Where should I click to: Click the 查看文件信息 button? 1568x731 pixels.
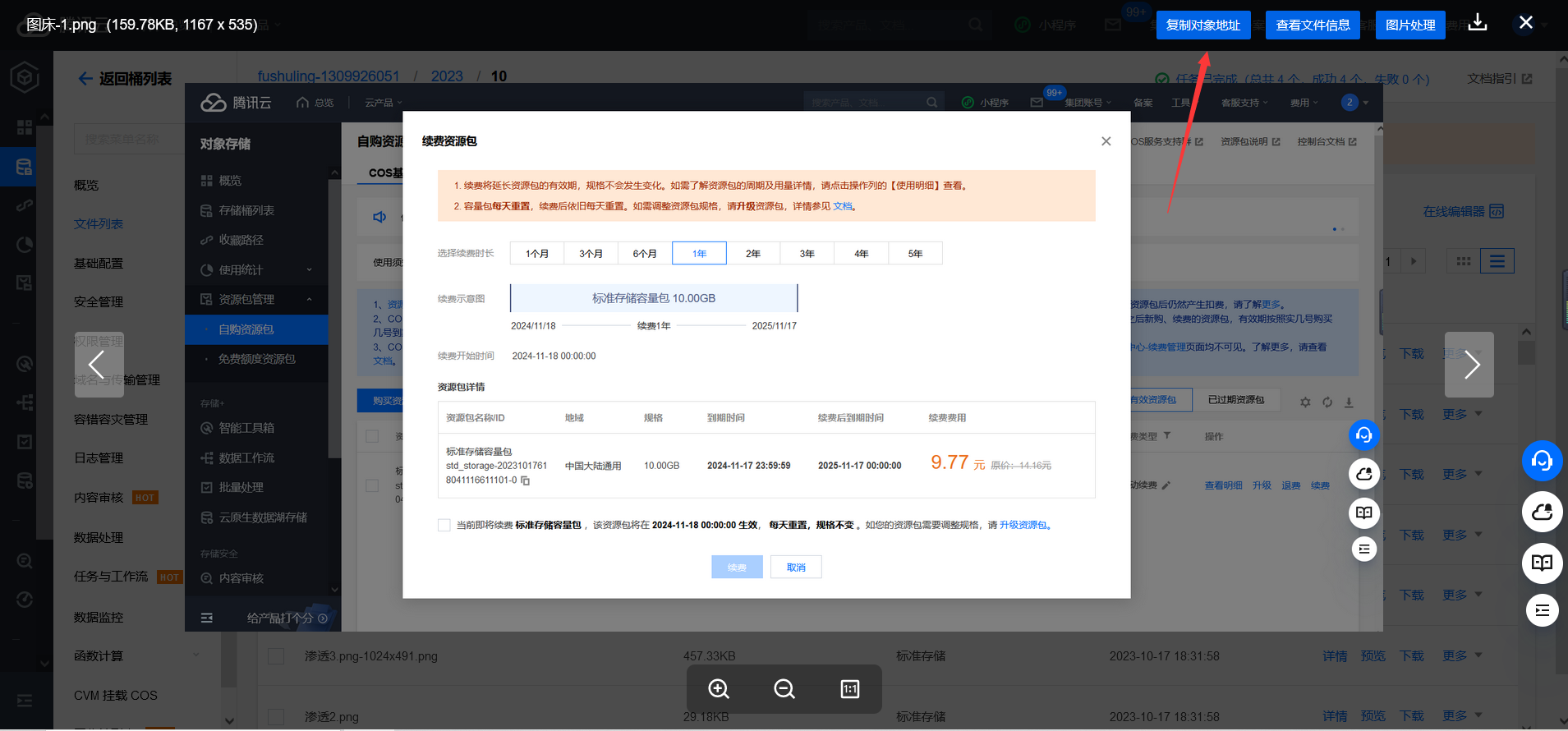1313,25
